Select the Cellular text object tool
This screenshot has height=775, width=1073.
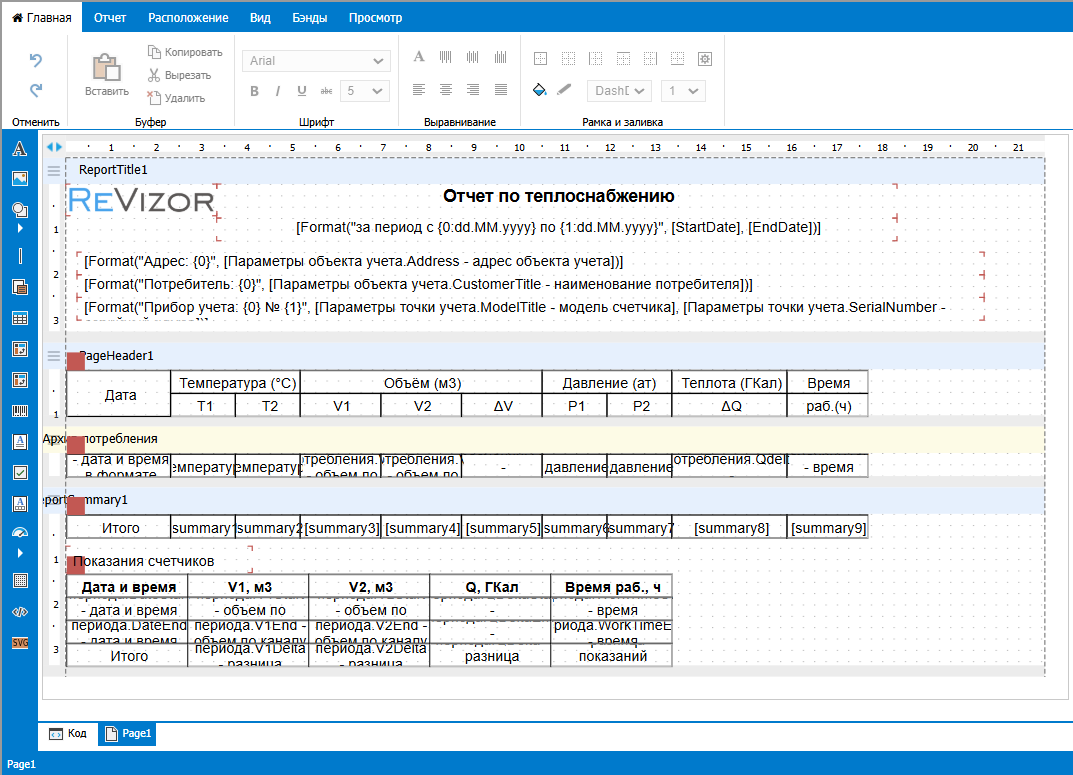click(x=20, y=503)
